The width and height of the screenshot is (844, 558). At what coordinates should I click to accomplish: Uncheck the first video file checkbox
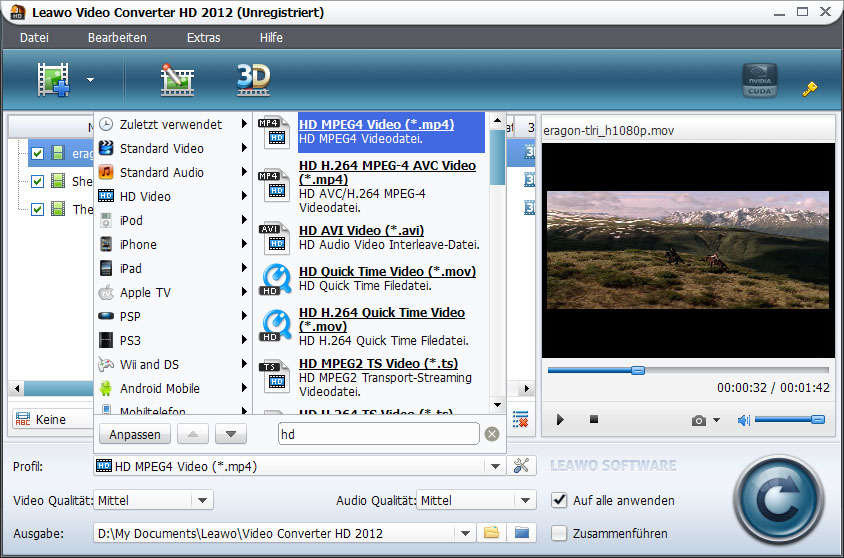37,154
